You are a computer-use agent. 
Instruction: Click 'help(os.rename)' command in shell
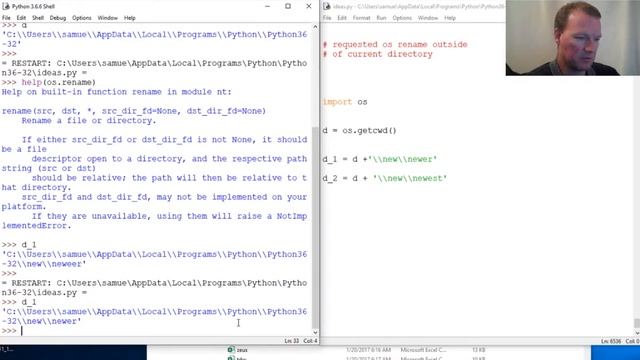(x=58, y=82)
